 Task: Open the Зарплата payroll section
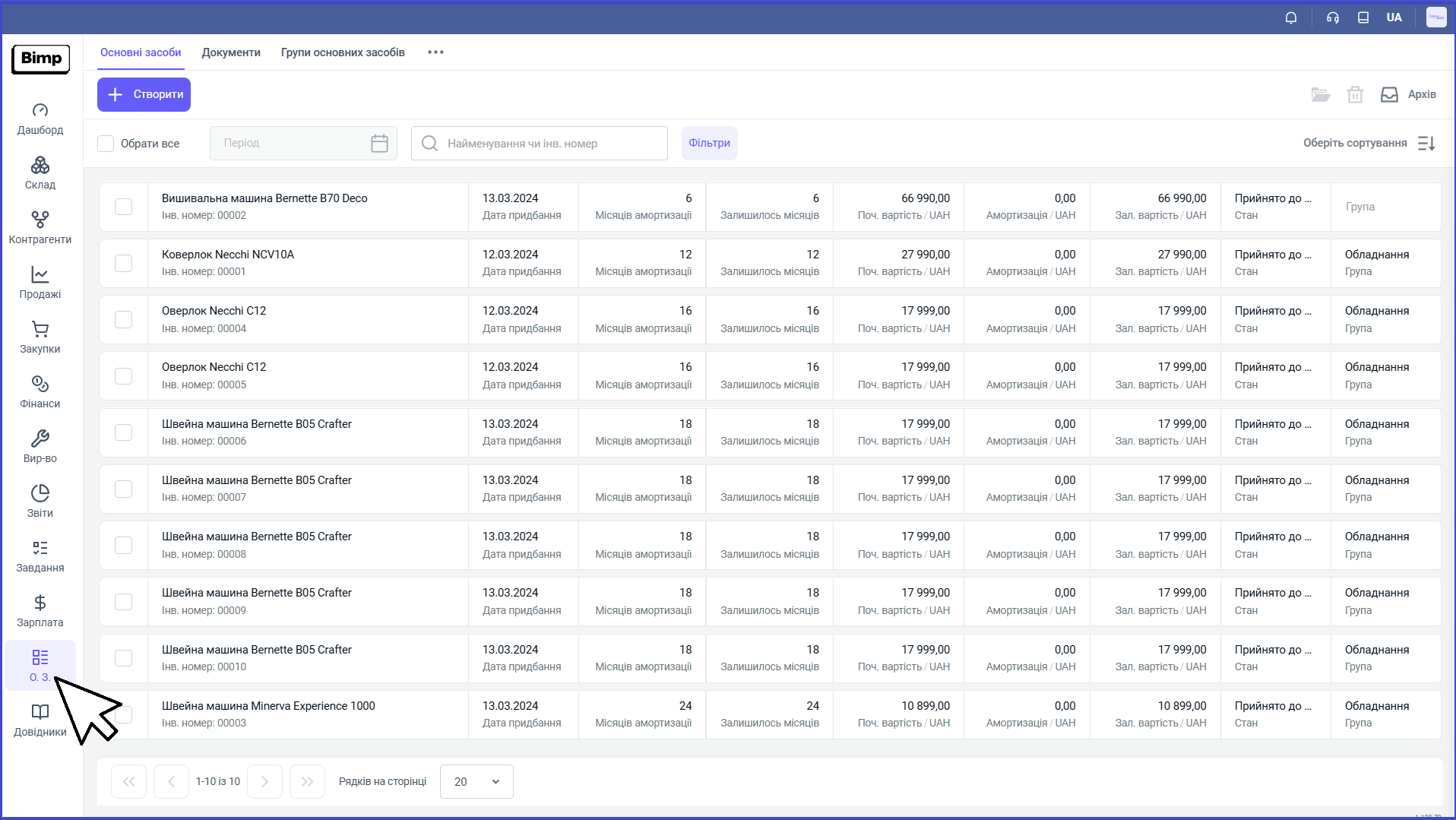click(x=40, y=612)
